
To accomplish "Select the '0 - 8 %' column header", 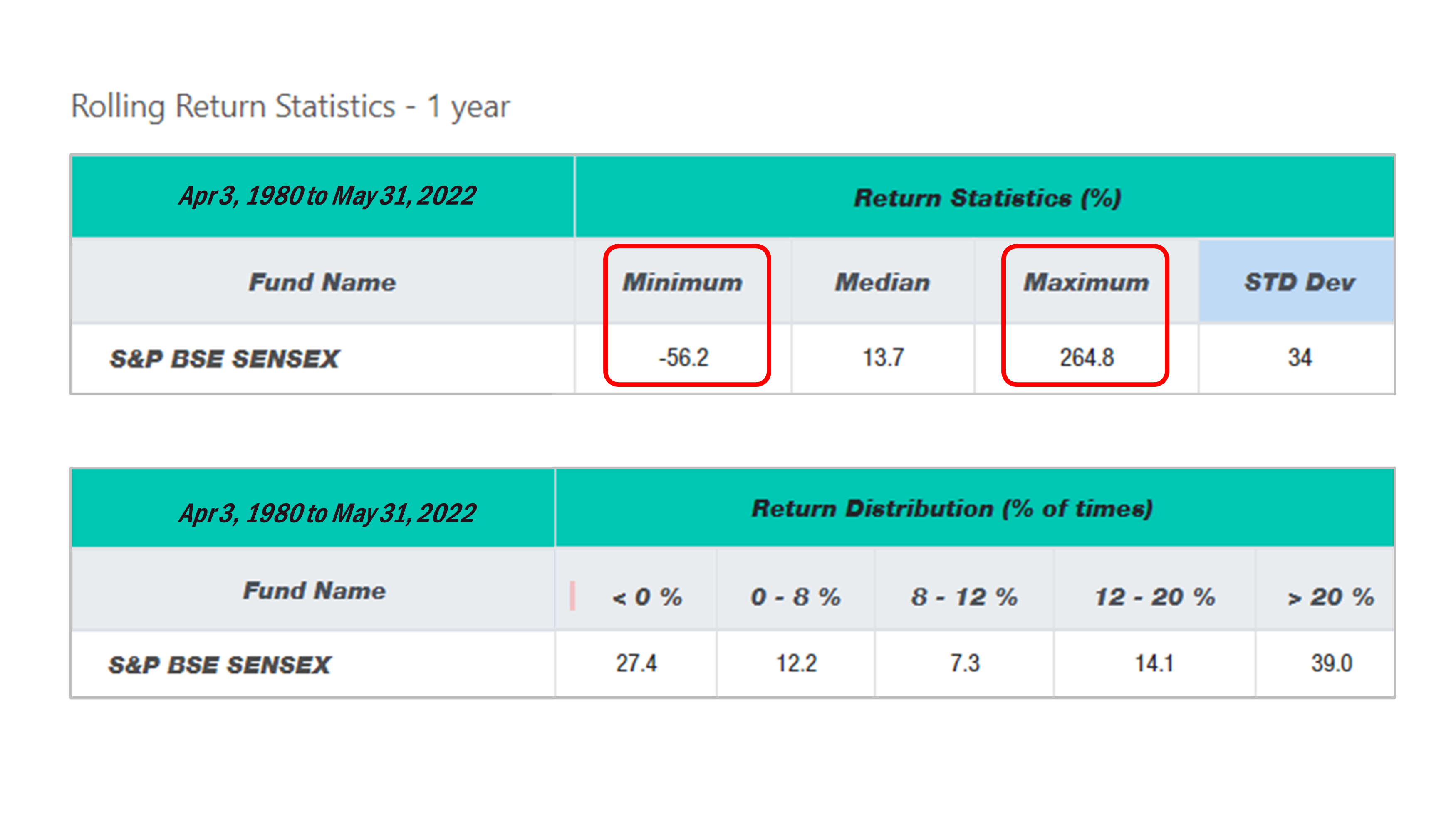I will (x=795, y=597).
